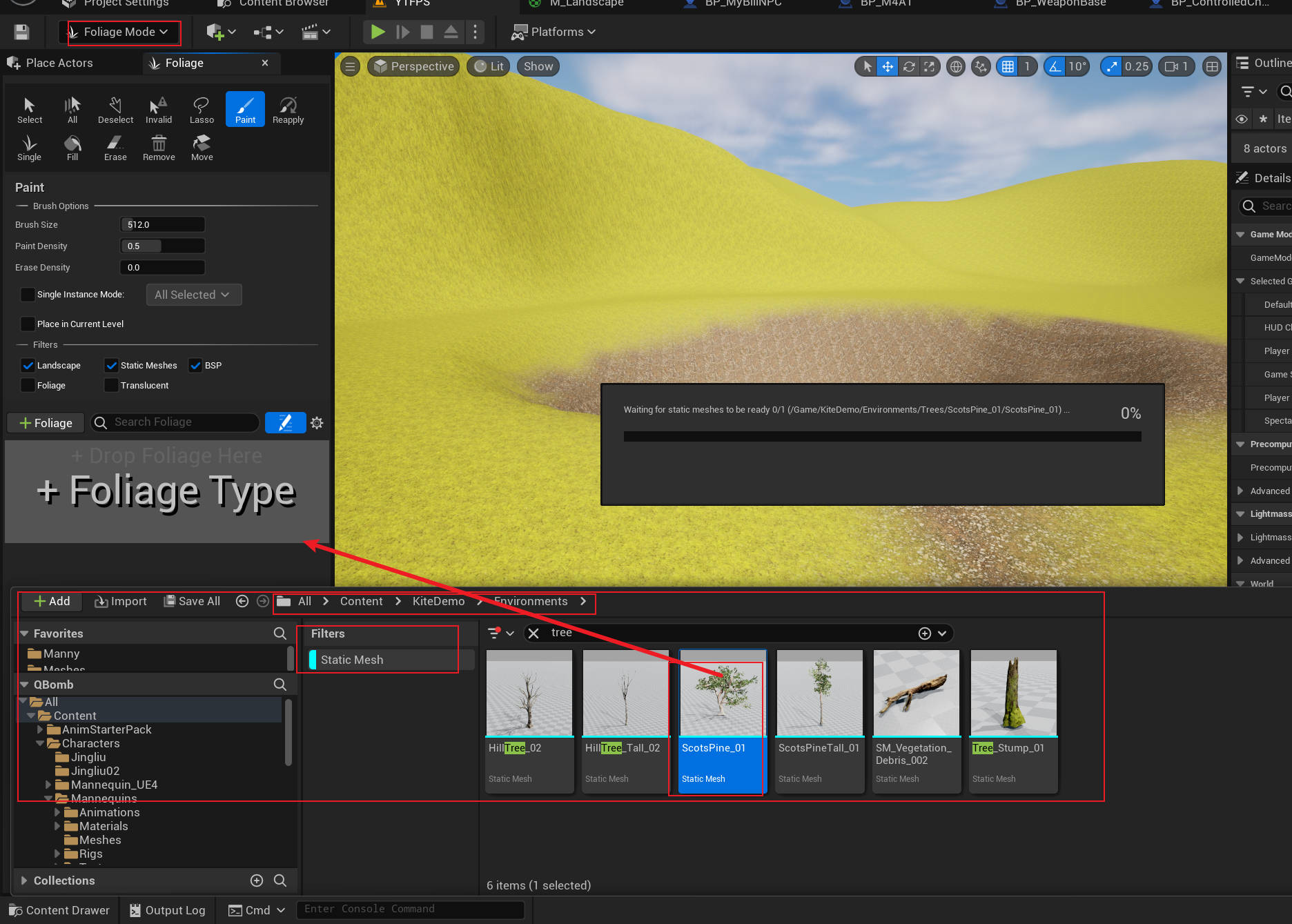Expand the Mannequin_UE4 folder
This screenshot has height=924, width=1292.
pos(48,785)
